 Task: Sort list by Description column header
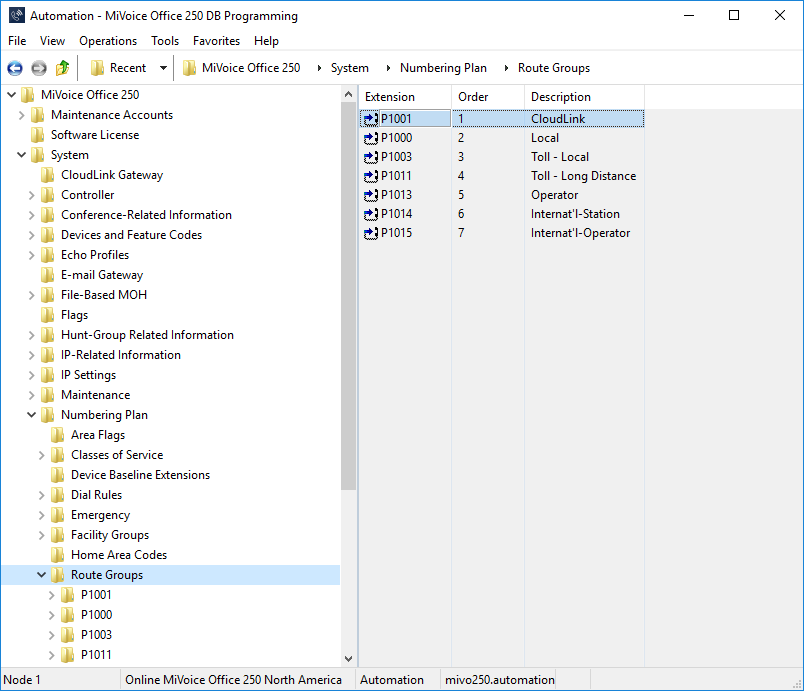point(560,97)
